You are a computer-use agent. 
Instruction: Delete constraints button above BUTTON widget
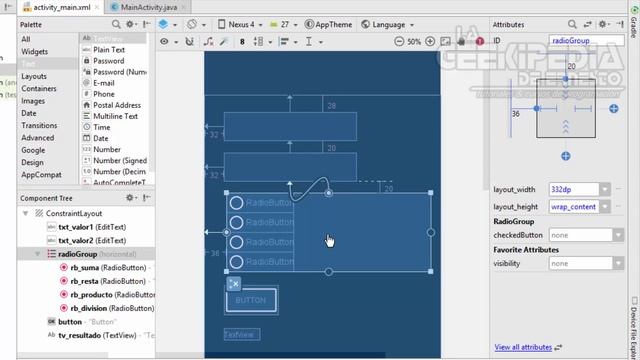[234, 284]
